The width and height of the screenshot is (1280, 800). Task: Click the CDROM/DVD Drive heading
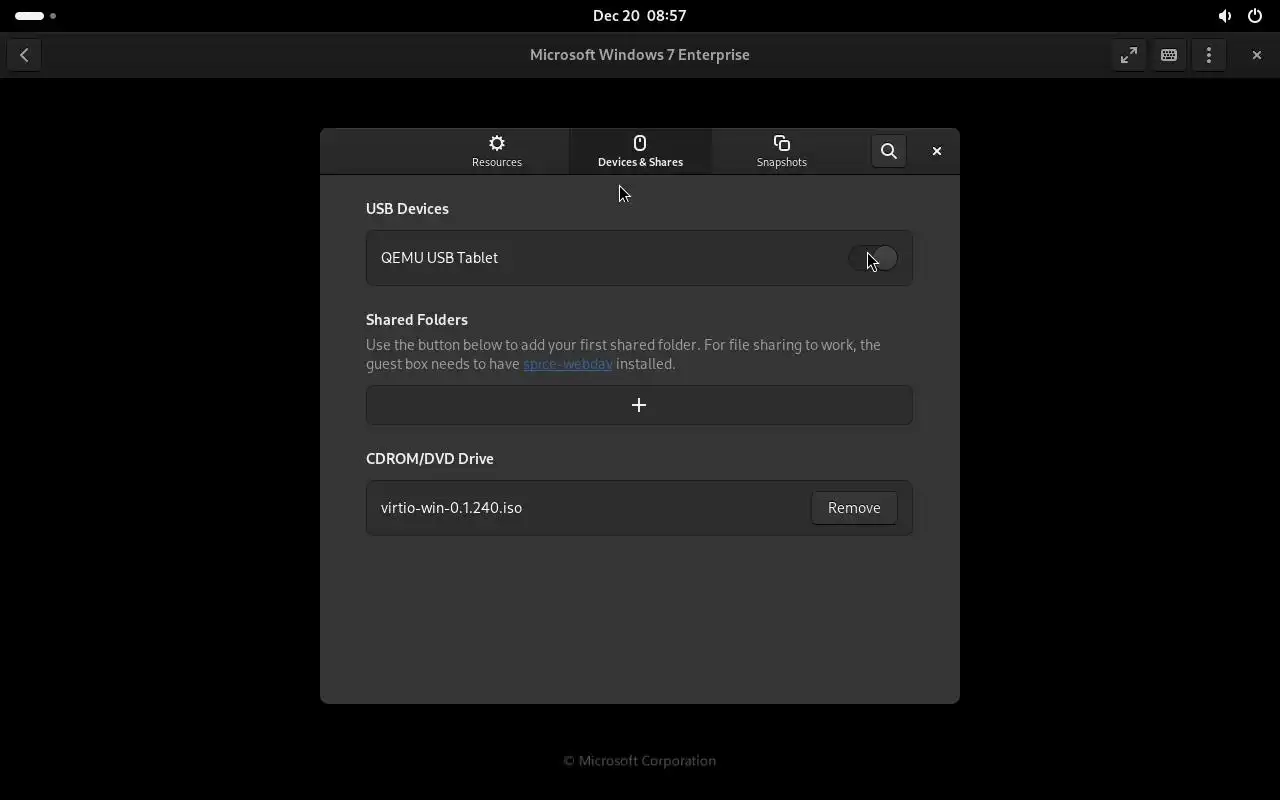pos(430,459)
